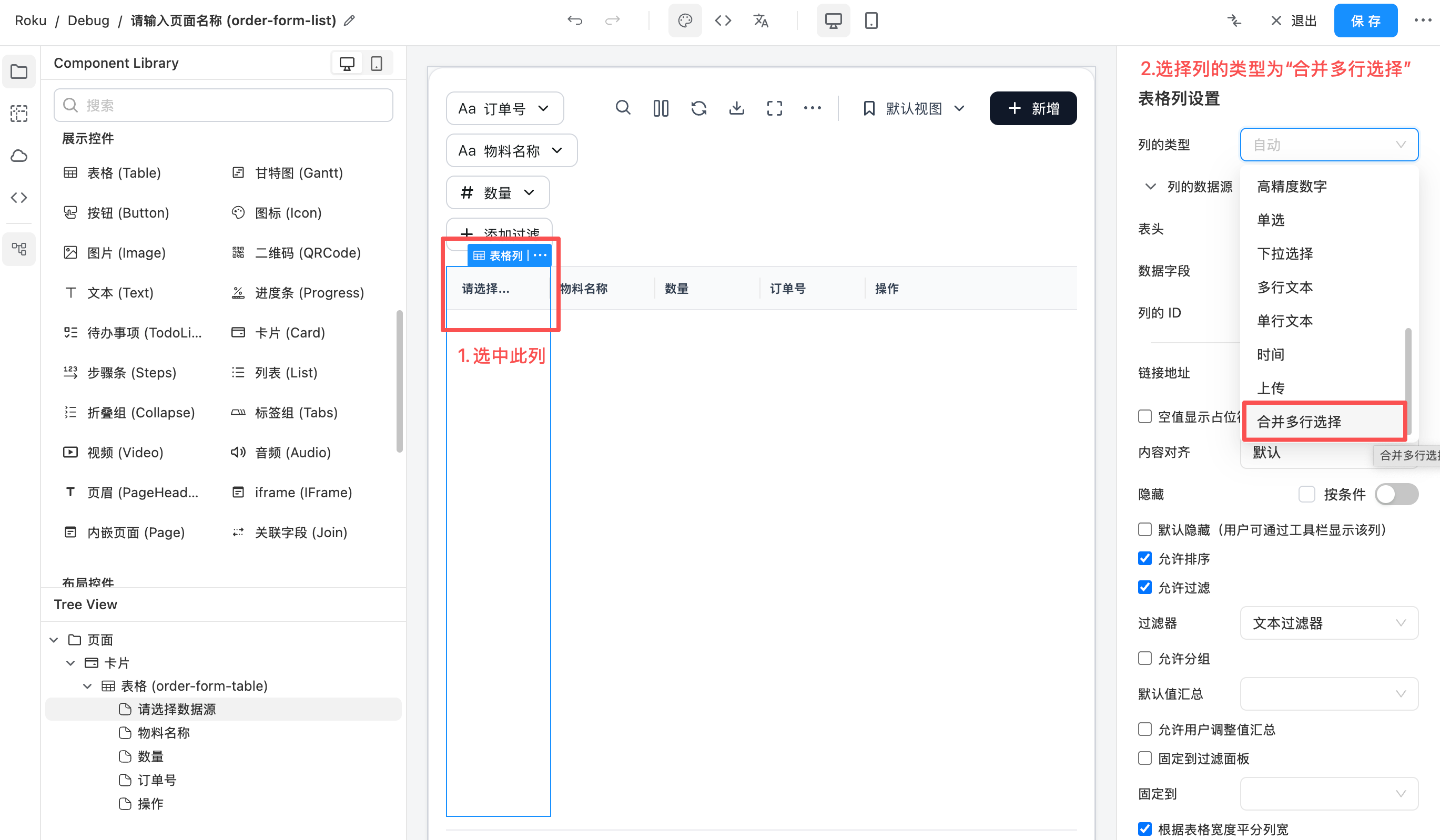The width and height of the screenshot is (1440, 840).
Task: Click the Roku breadcrumb link
Action: [x=31, y=21]
